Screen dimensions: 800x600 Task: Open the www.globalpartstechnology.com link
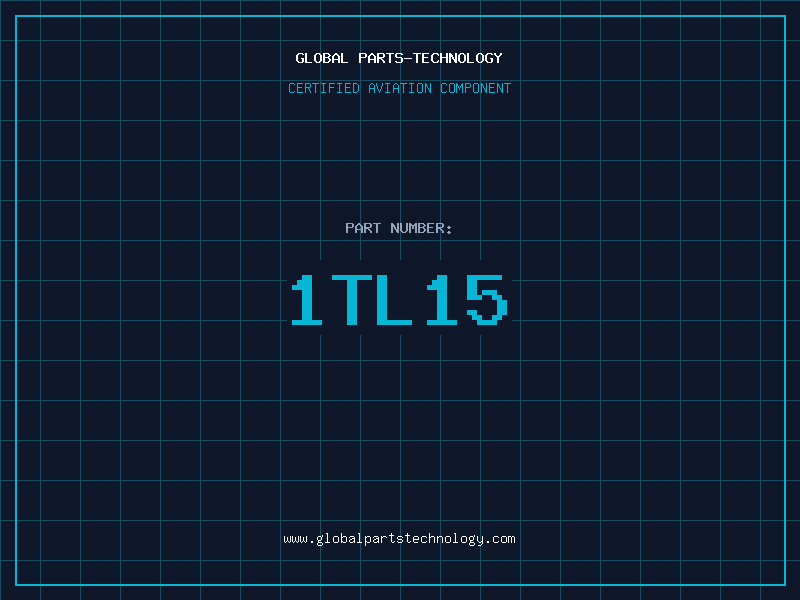coord(399,539)
